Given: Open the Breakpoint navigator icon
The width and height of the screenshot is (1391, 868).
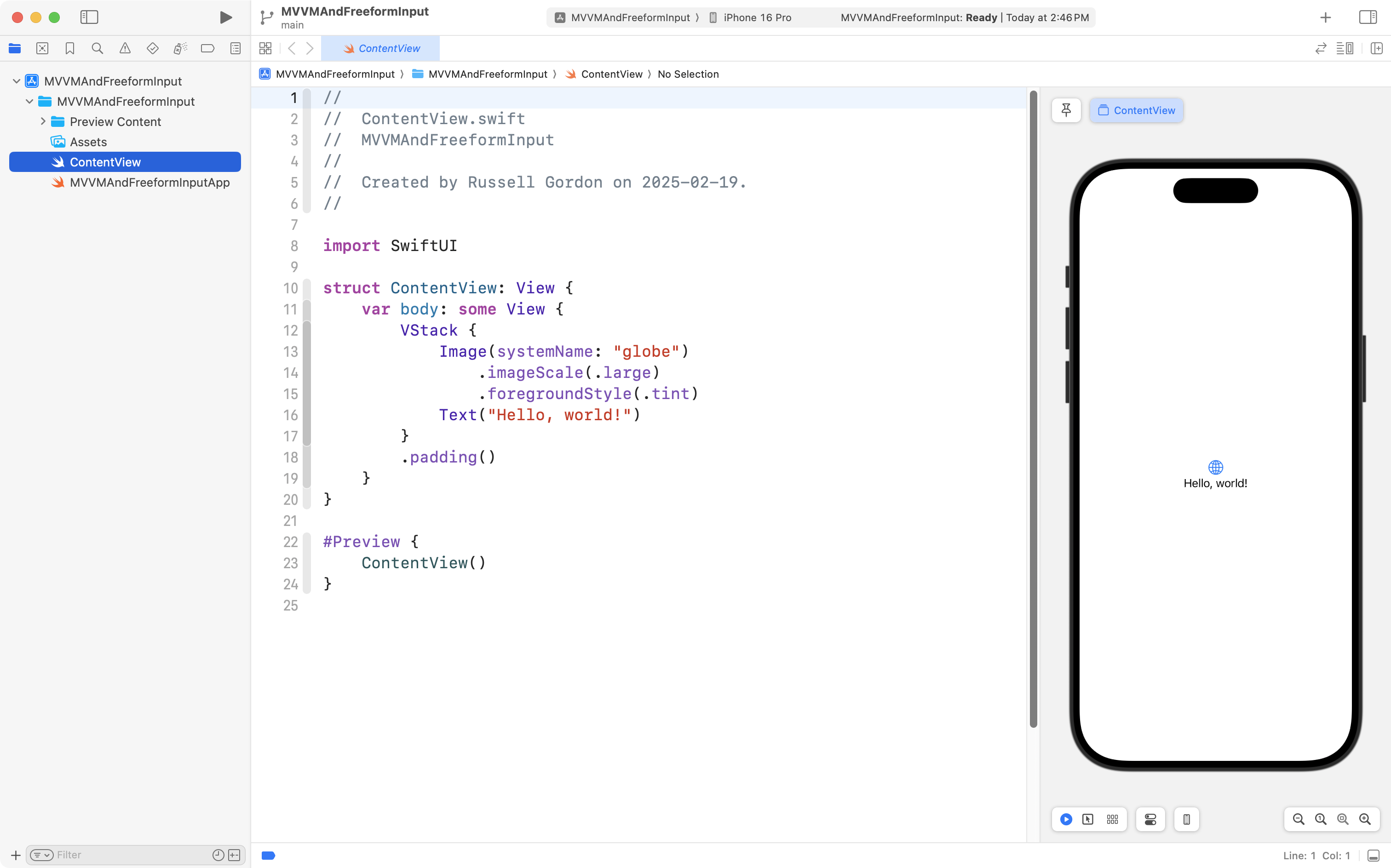Looking at the screenshot, I should click(207, 48).
